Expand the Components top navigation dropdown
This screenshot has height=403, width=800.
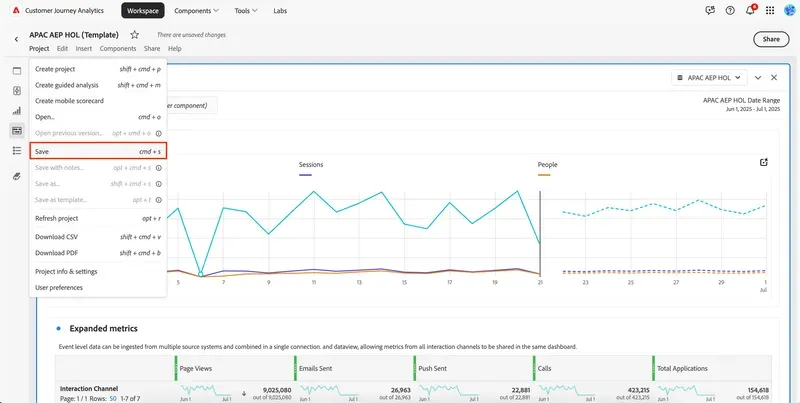tap(196, 10)
